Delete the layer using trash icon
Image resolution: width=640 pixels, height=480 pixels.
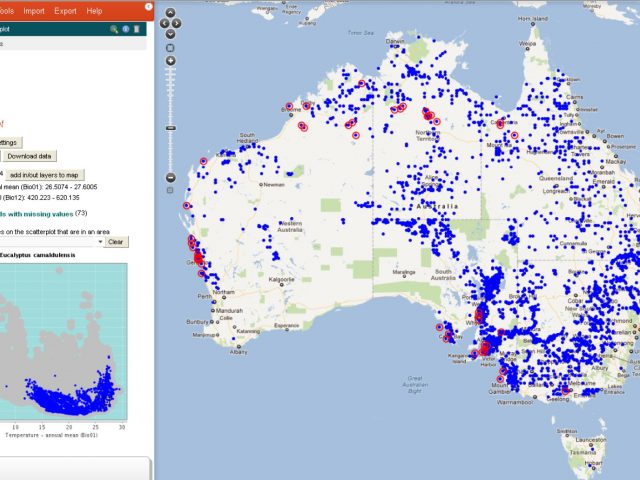[137, 29]
